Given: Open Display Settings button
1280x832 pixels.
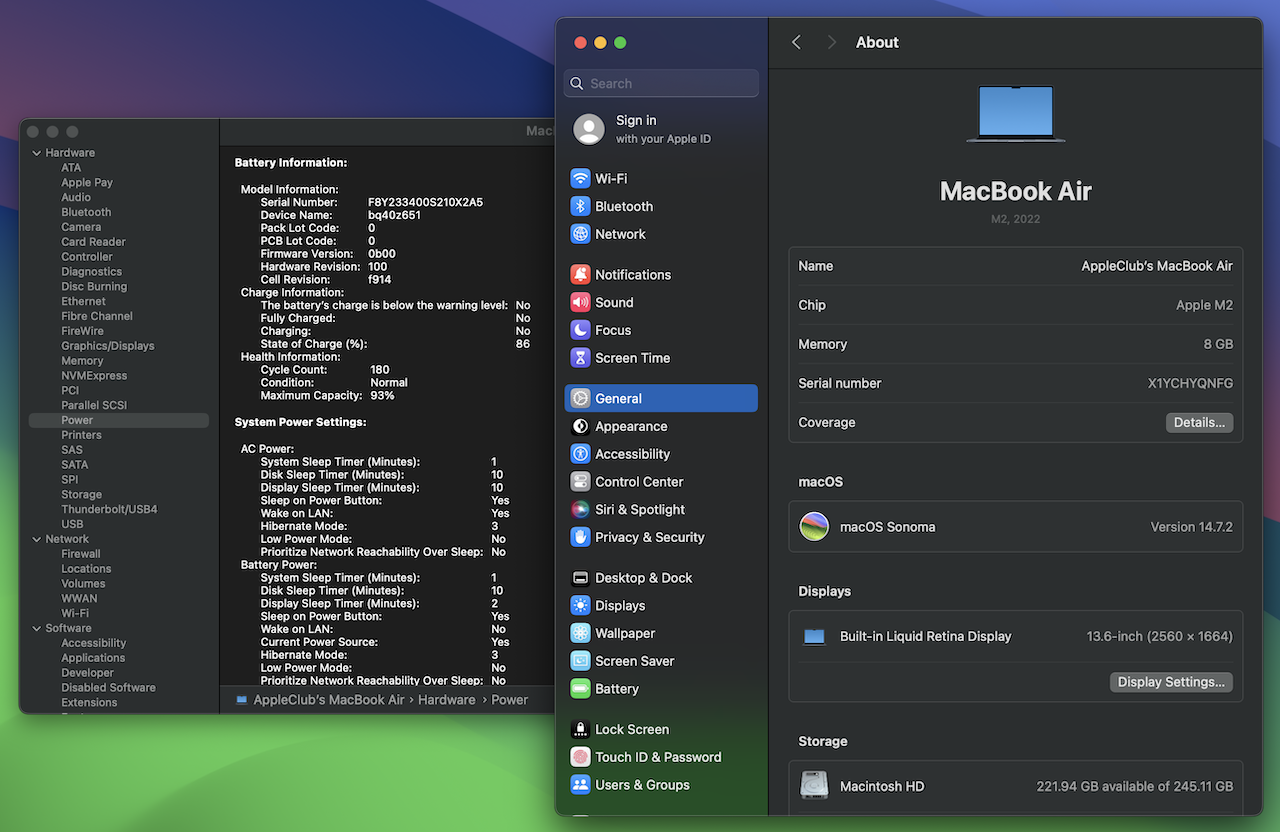Looking at the screenshot, I should (1171, 682).
